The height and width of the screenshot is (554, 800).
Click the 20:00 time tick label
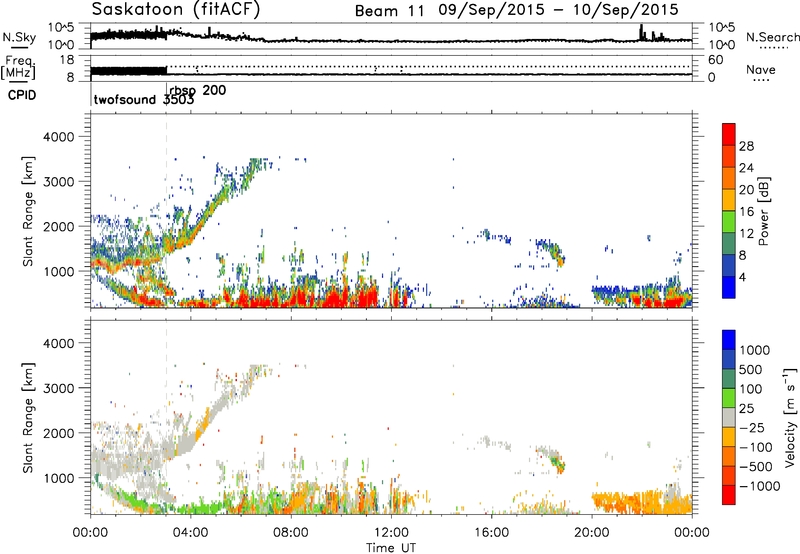[x=592, y=533]
